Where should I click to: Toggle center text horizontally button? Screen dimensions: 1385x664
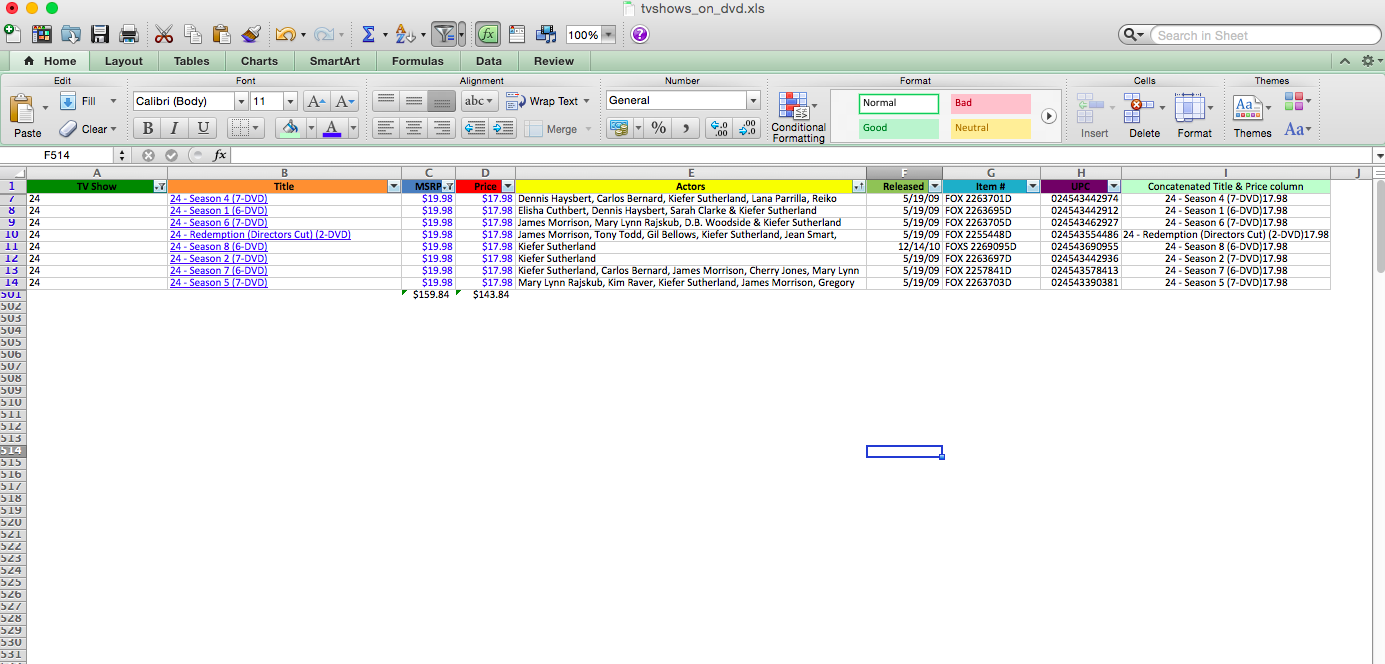pos(413,128)
